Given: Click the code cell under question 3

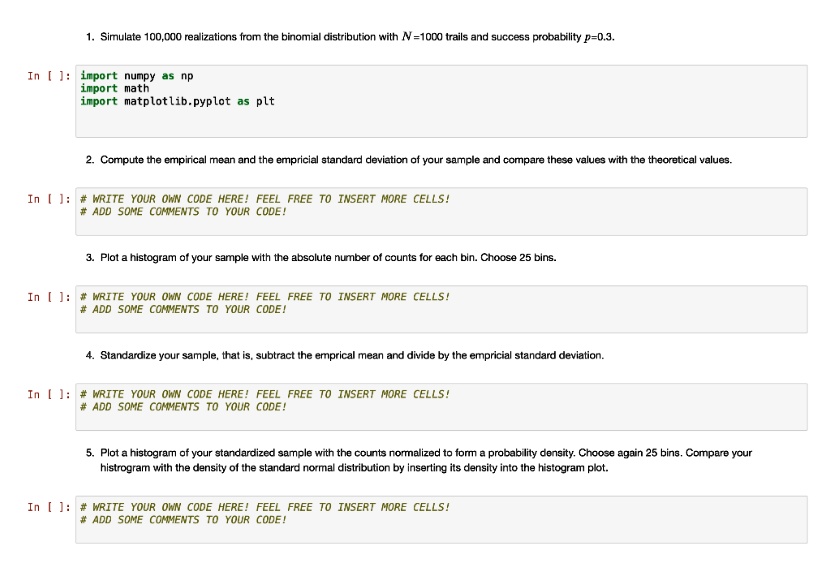Looking at the screenshot, I should click(441, 309).
